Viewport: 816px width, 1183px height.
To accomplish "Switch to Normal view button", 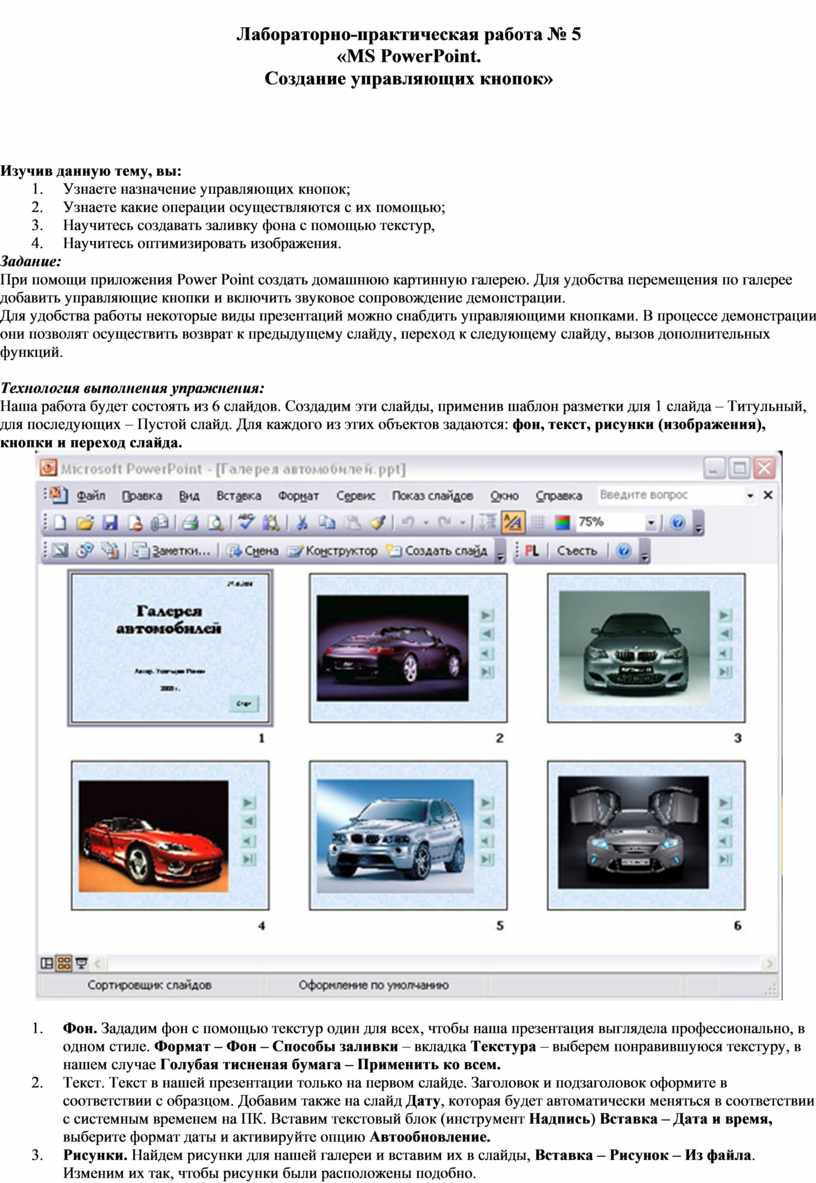I will [47, 963].
